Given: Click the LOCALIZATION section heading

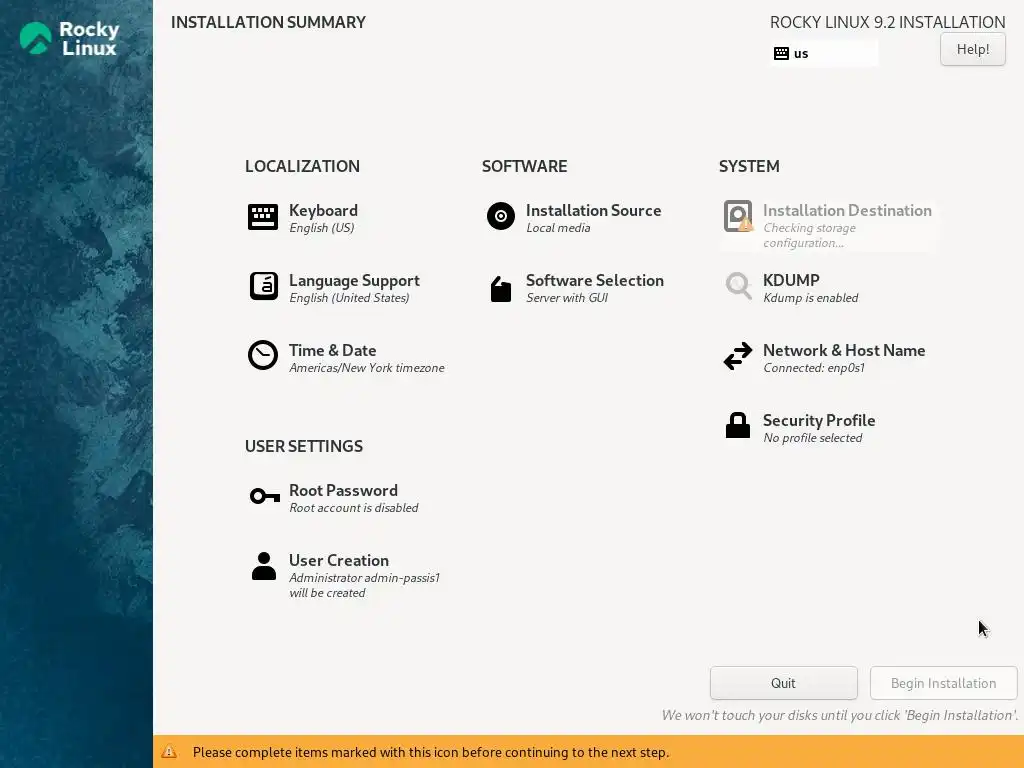Looking at the screenshot, I should (302, 166).
